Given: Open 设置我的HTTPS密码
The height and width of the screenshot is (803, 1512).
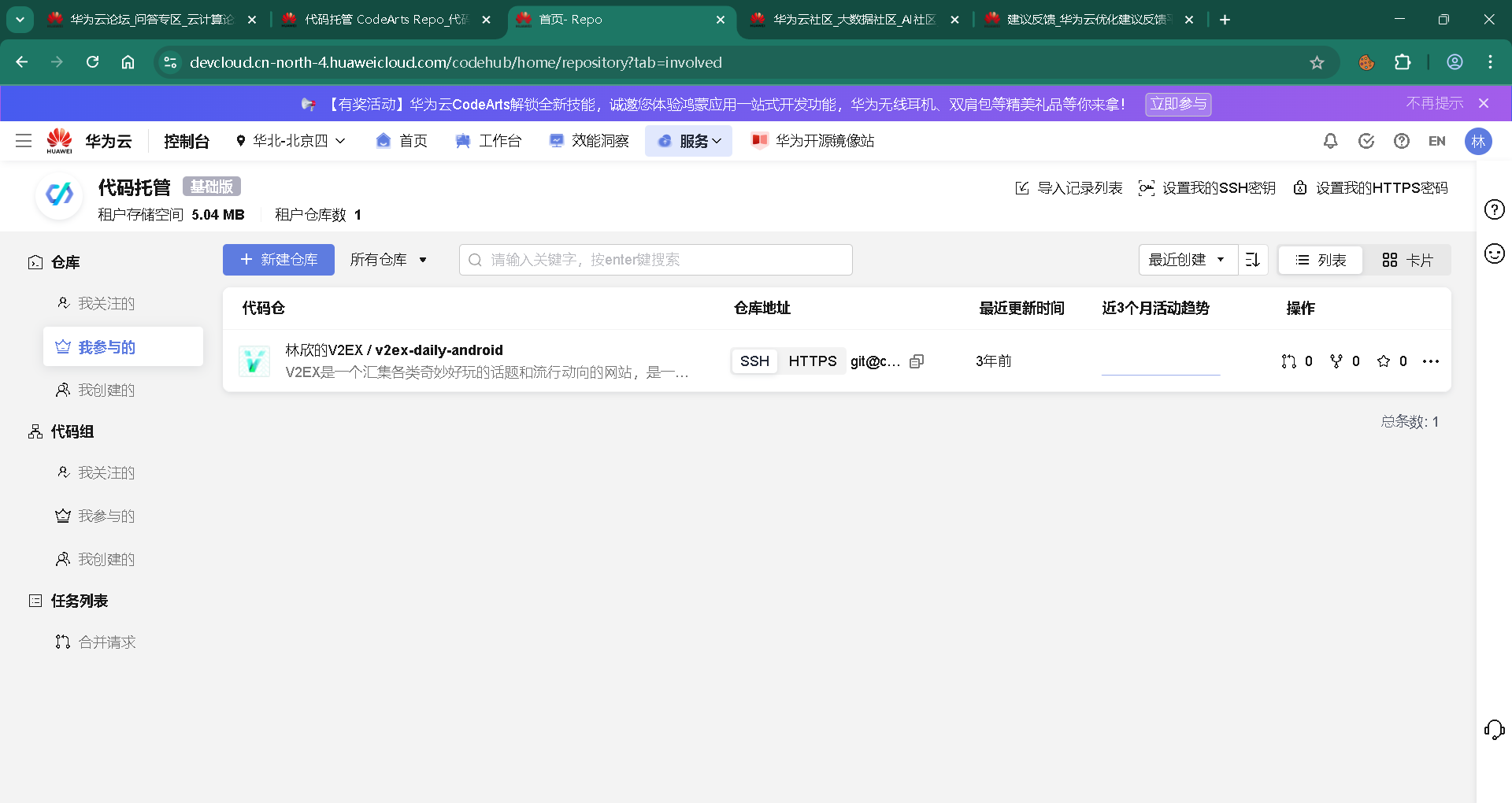Looking at the screenshot, I should (1370, 188).
